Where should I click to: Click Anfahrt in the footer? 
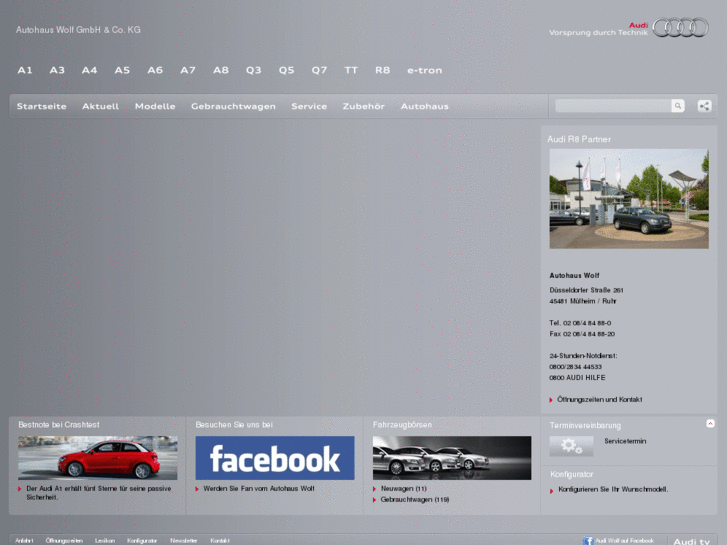click(x=24, y=541)
